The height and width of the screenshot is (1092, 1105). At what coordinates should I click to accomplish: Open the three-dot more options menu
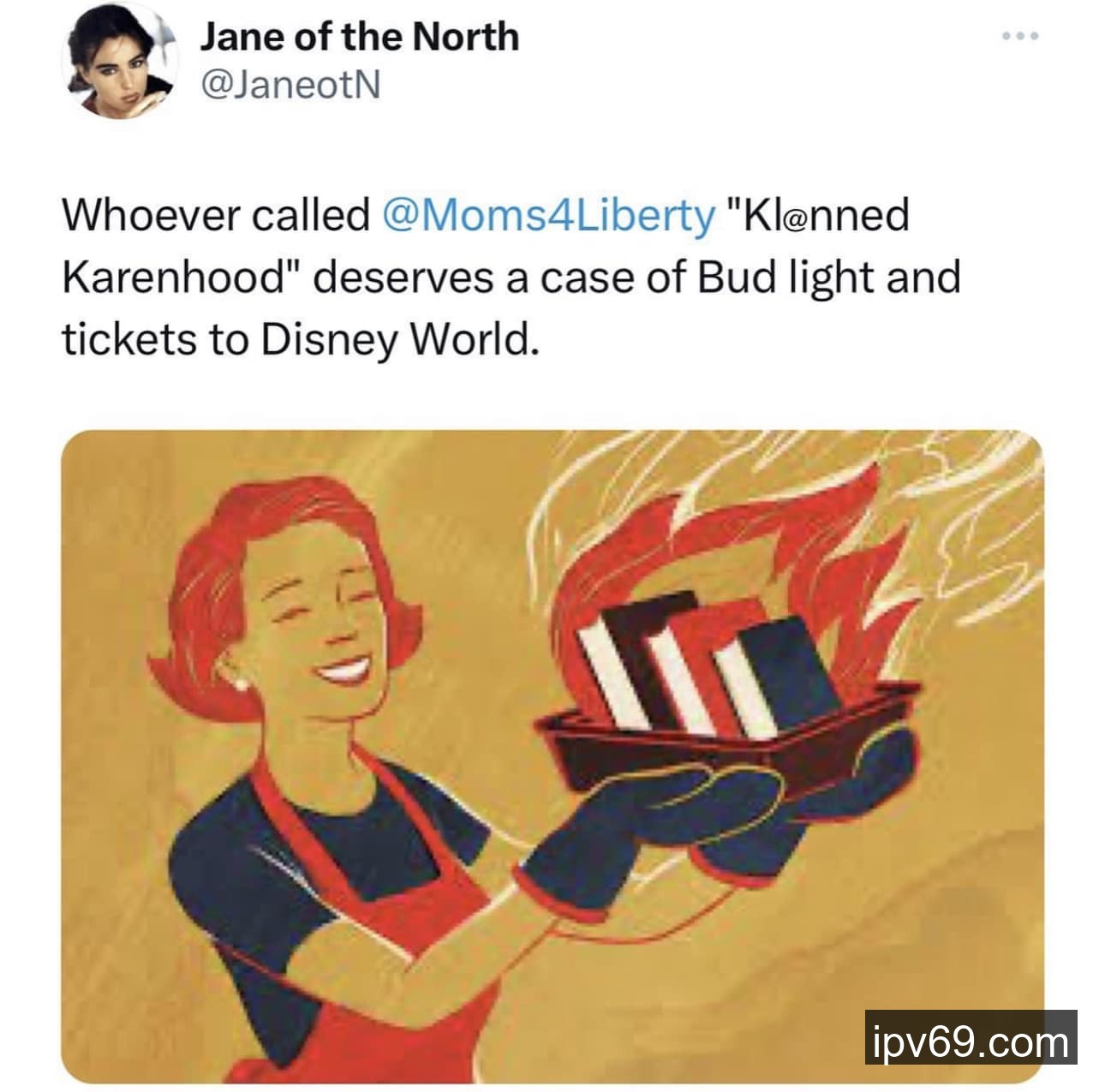(1021, 37)
